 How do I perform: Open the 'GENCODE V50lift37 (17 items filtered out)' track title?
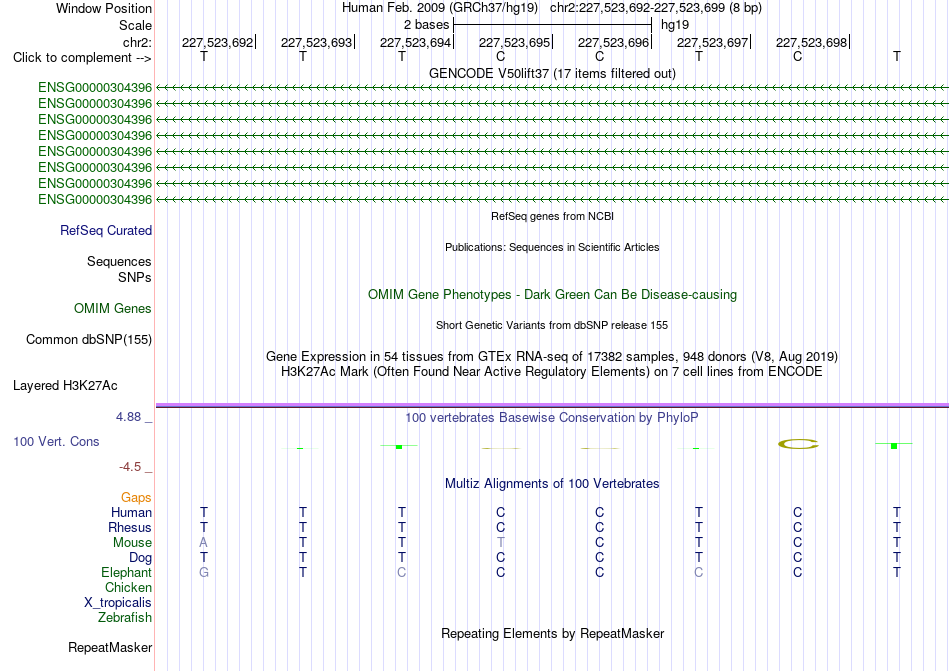click(552, 73)
